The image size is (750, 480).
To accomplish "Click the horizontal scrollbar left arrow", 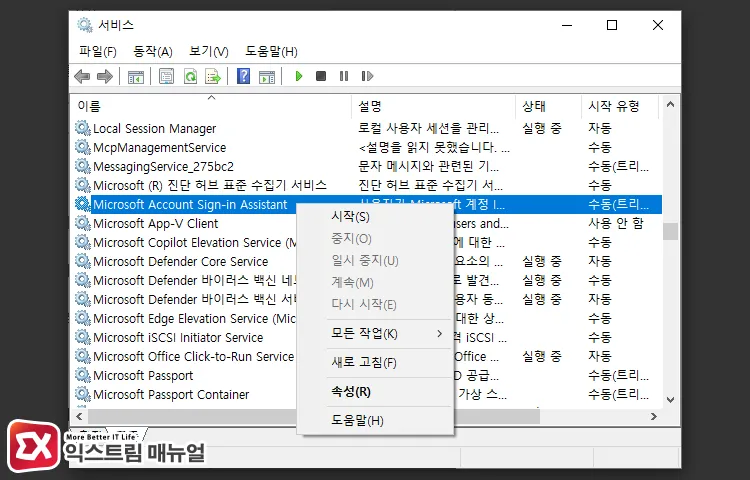I will (x=79, y=416).
